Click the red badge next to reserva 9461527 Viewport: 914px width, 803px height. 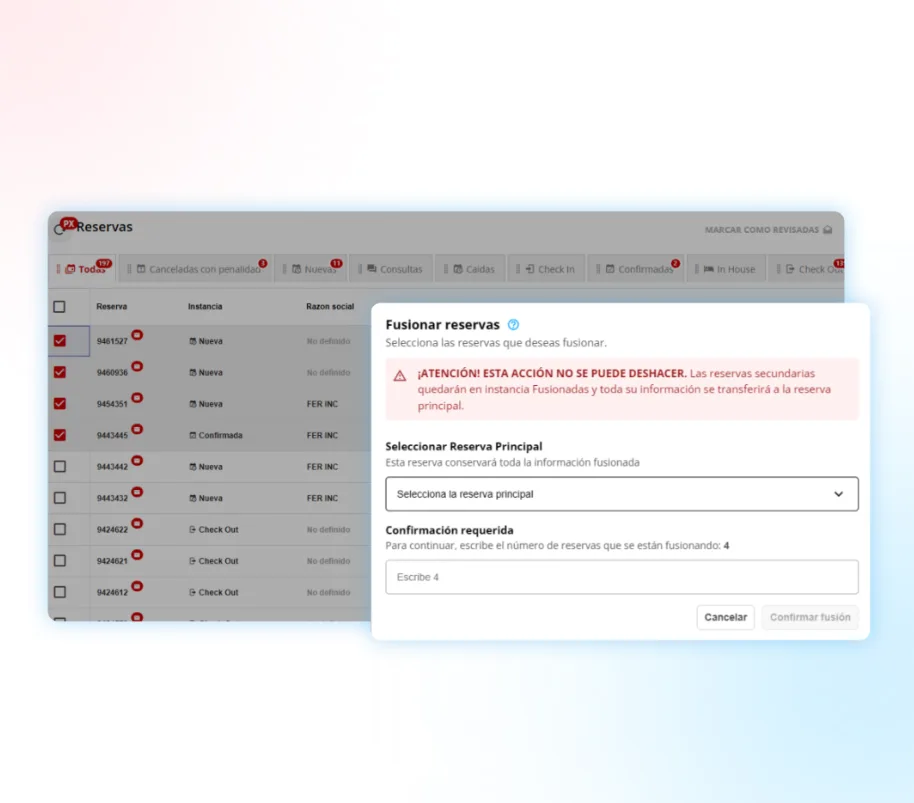pos(137,335)
